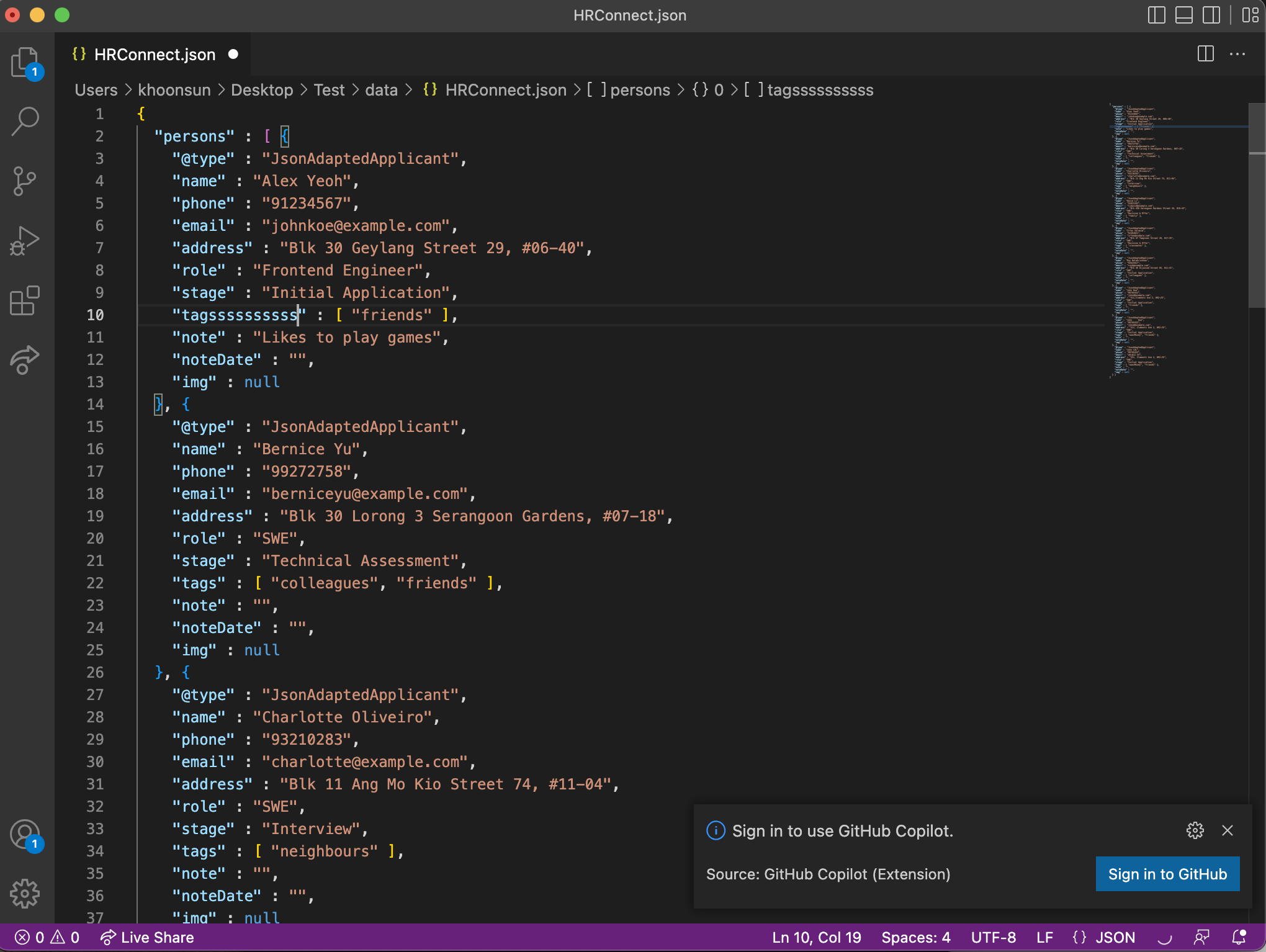This screenshot has width=1266, height=952.
Task: Toggle the secondary side bar layout button
Action: tap(1211, 15)
